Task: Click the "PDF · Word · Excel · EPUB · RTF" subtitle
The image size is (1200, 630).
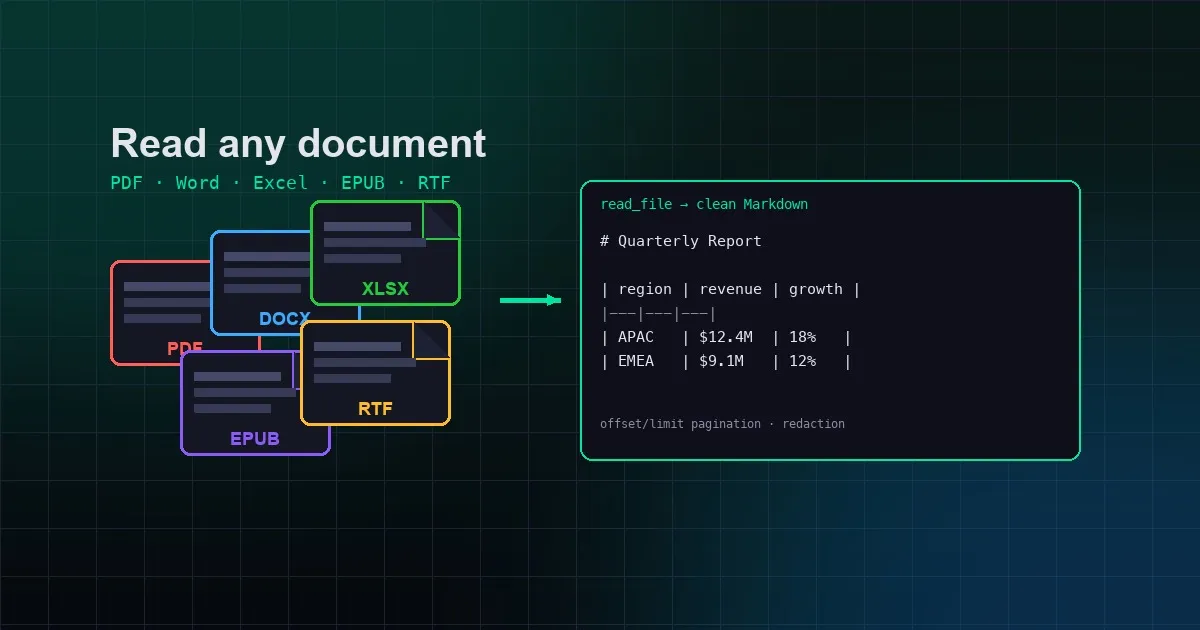Action: 280,183
